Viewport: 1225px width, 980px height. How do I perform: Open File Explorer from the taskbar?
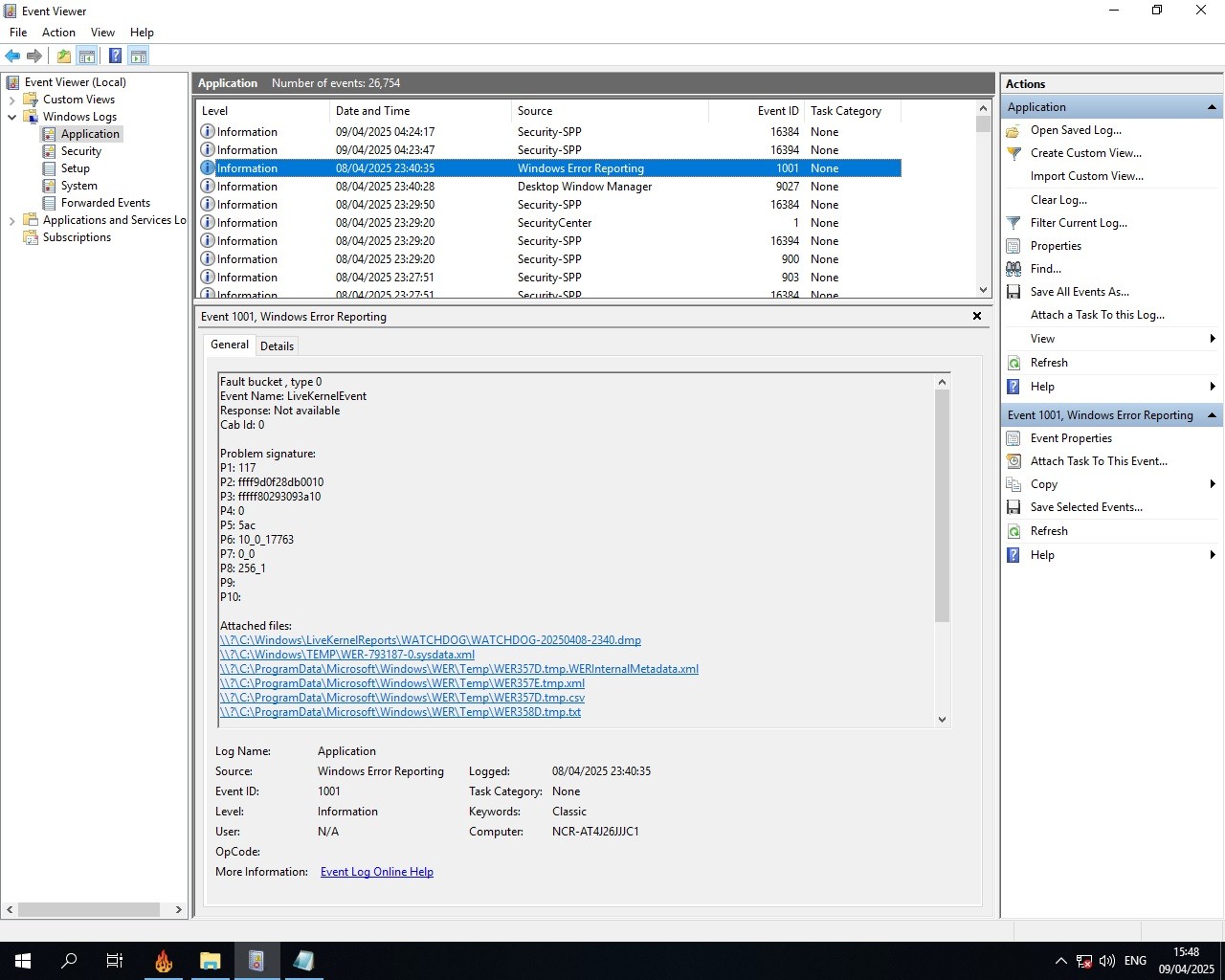pyautogui.click(x=210, y=961)
